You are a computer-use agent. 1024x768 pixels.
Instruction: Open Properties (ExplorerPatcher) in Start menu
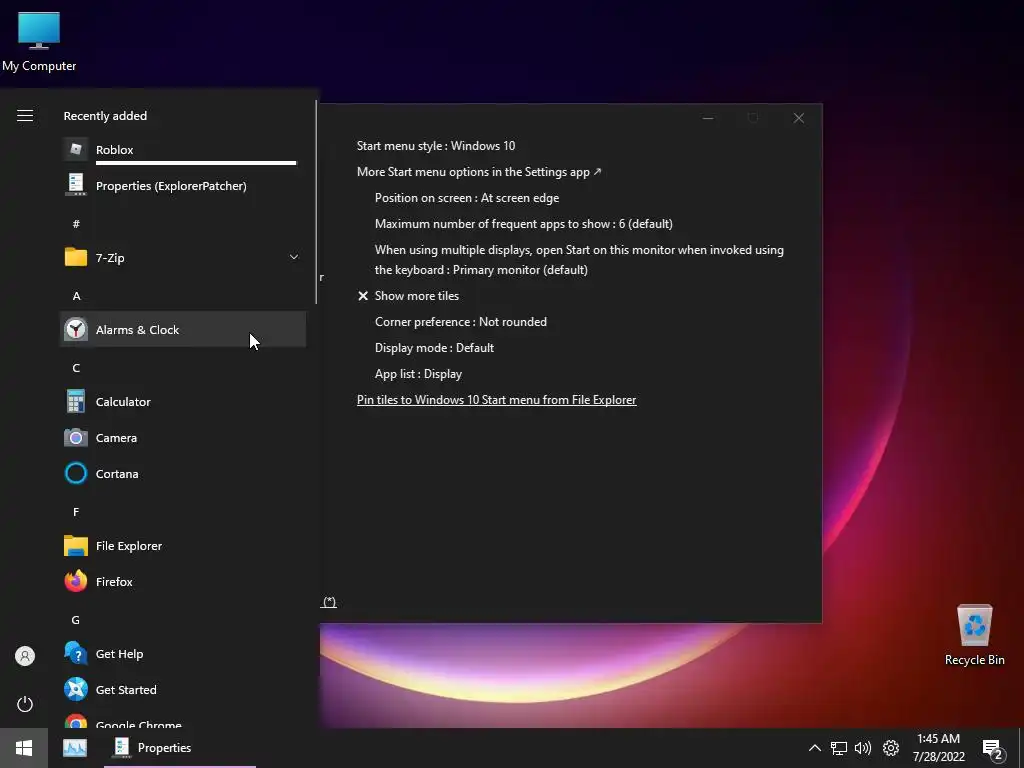pos(182,185)
